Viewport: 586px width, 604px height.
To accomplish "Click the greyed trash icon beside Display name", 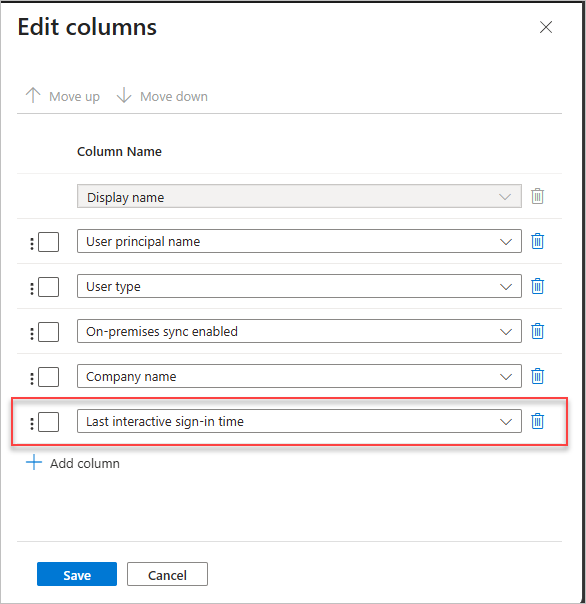I will click(537, 196).
